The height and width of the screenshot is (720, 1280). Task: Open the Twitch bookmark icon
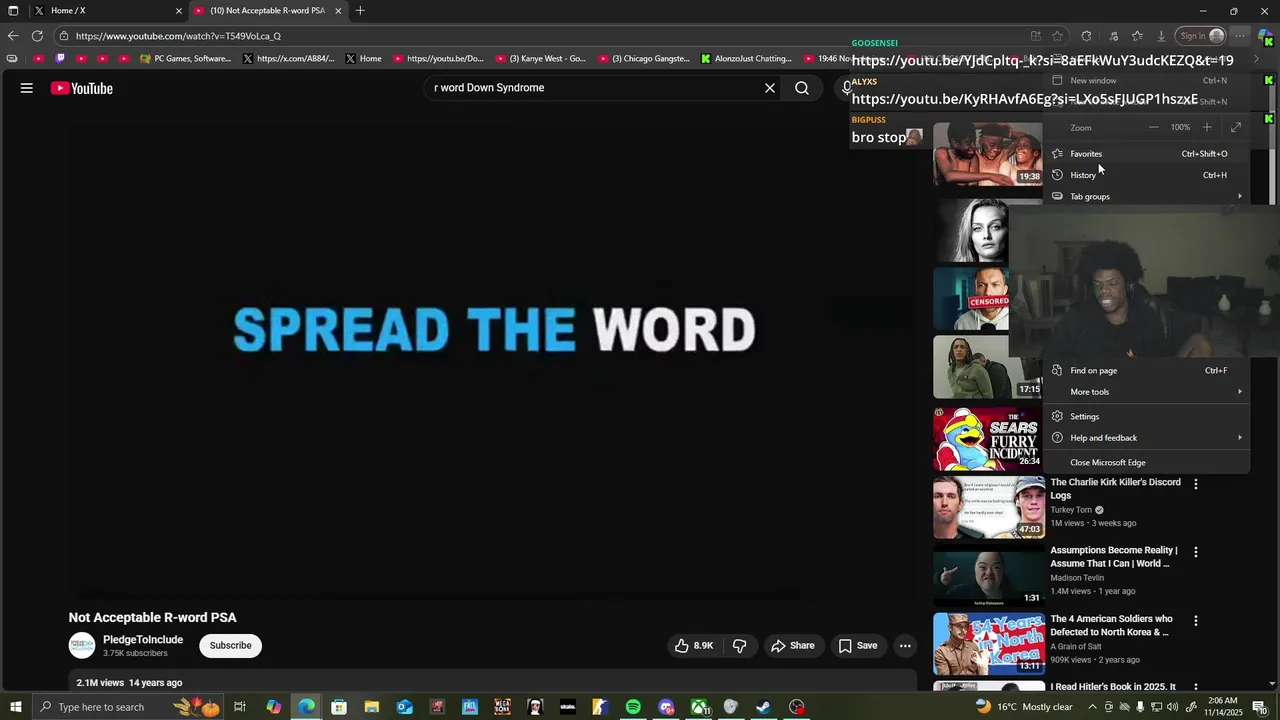(x=60, y=59)
